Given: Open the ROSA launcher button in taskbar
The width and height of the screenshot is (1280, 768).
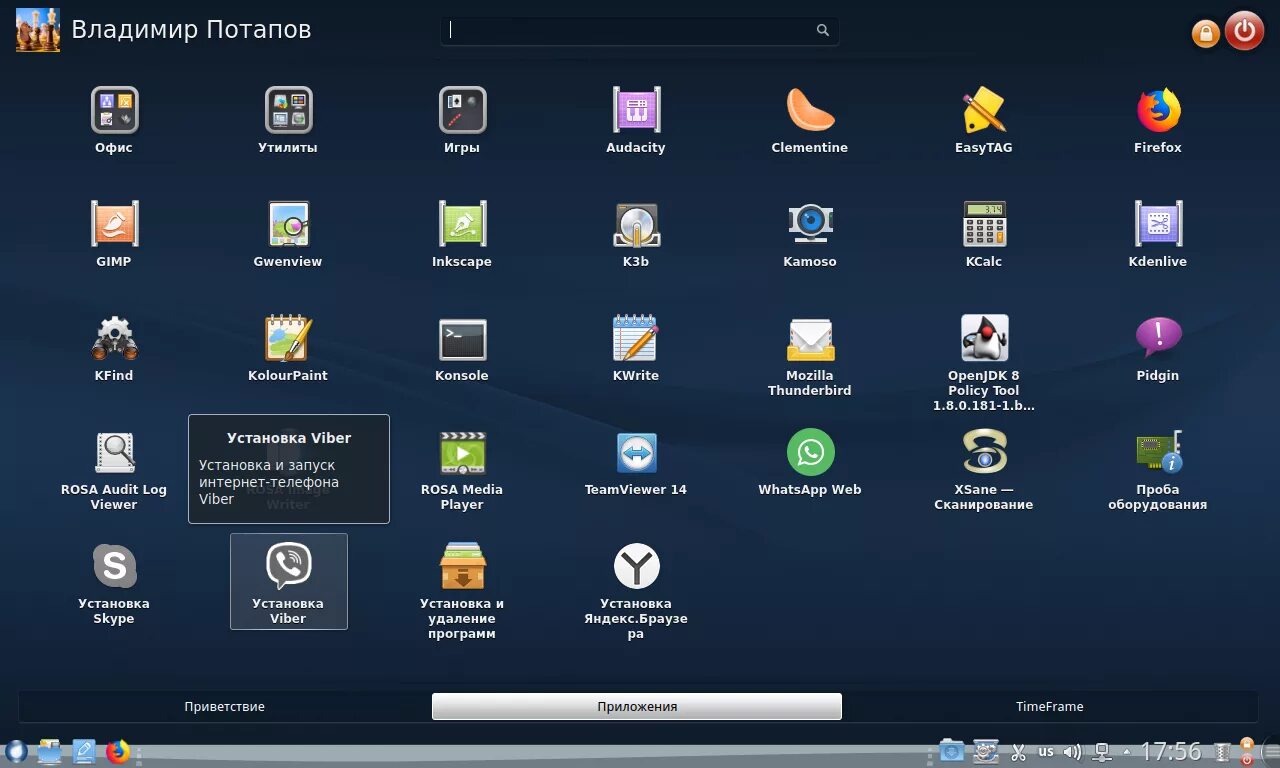Looking at the screenshot, I should (15, 751).
